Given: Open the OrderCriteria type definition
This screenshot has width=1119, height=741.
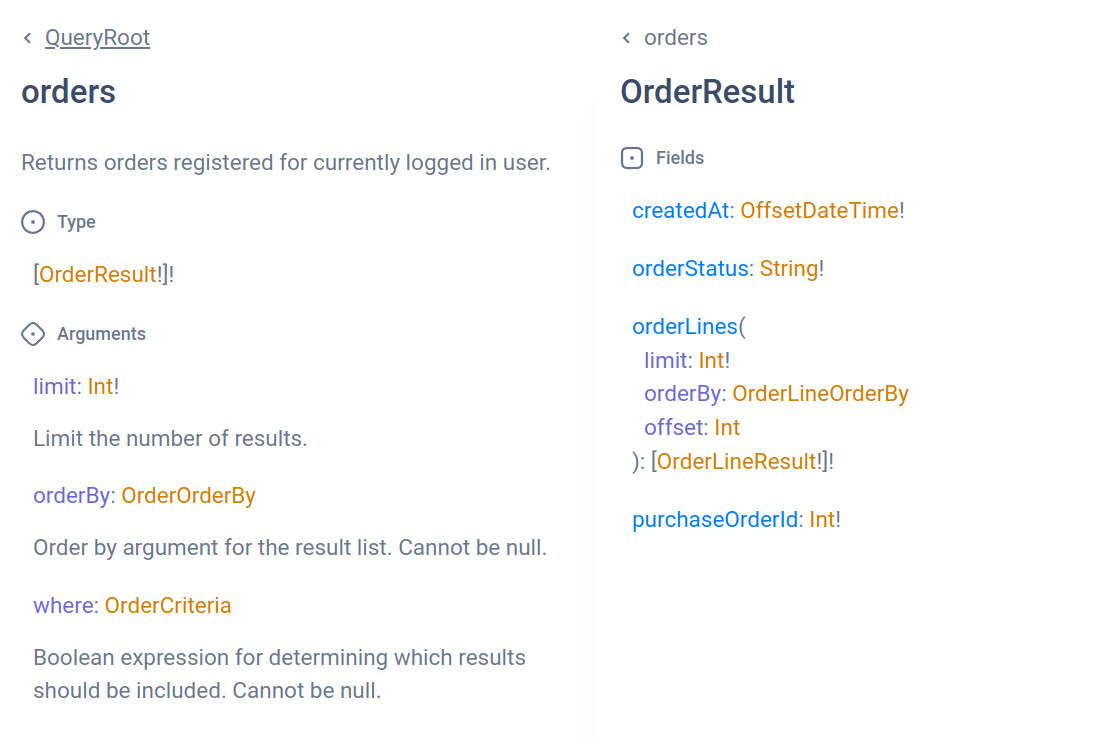Looking at the screenshot, I should click(168, 605).
